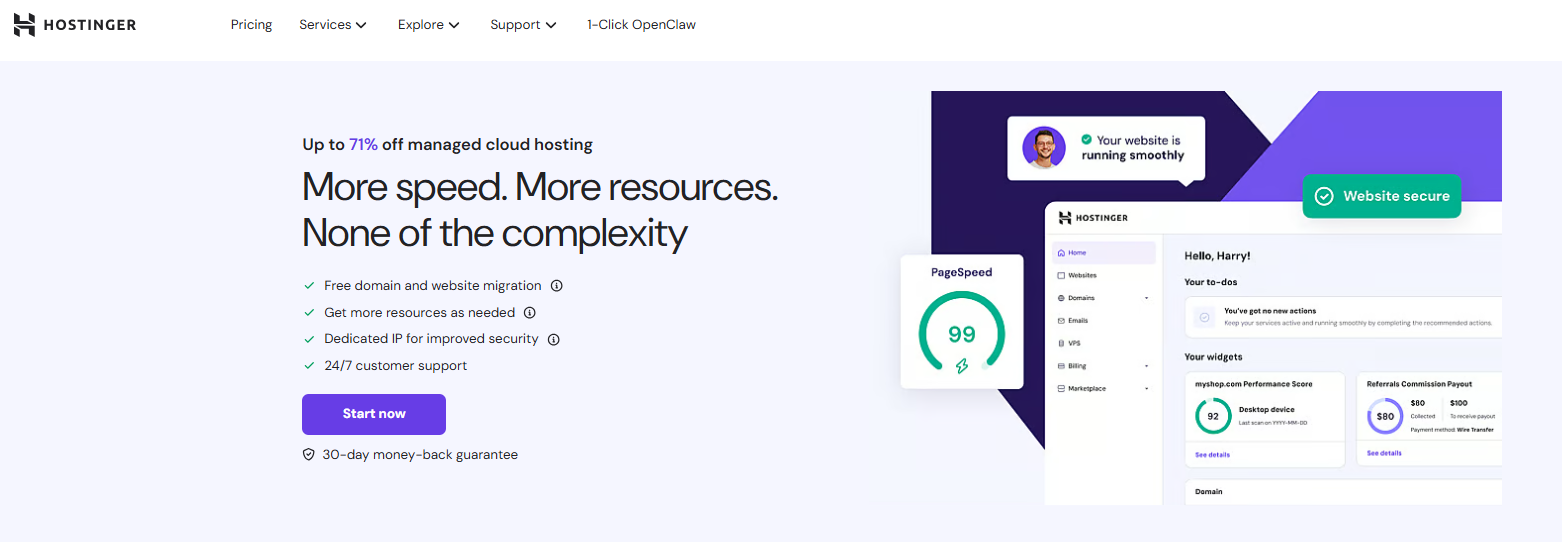Expand the Services menu
This screenshot has width=1562, height=542.
(333, 25)
